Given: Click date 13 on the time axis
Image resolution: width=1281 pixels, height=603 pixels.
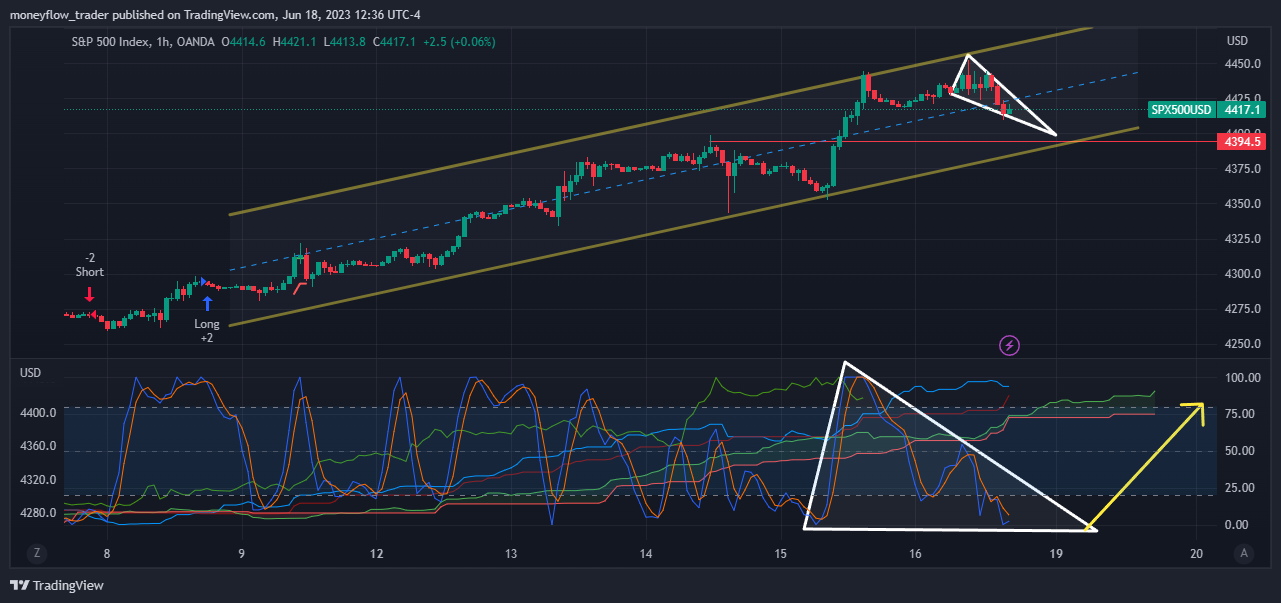Looking at the screenshot, I should 511,554.
